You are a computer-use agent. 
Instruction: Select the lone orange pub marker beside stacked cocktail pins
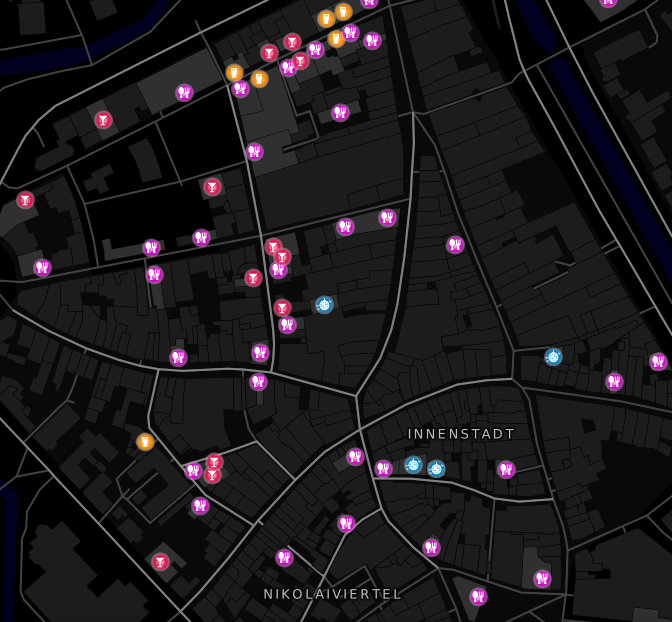(x=145, y=442)
